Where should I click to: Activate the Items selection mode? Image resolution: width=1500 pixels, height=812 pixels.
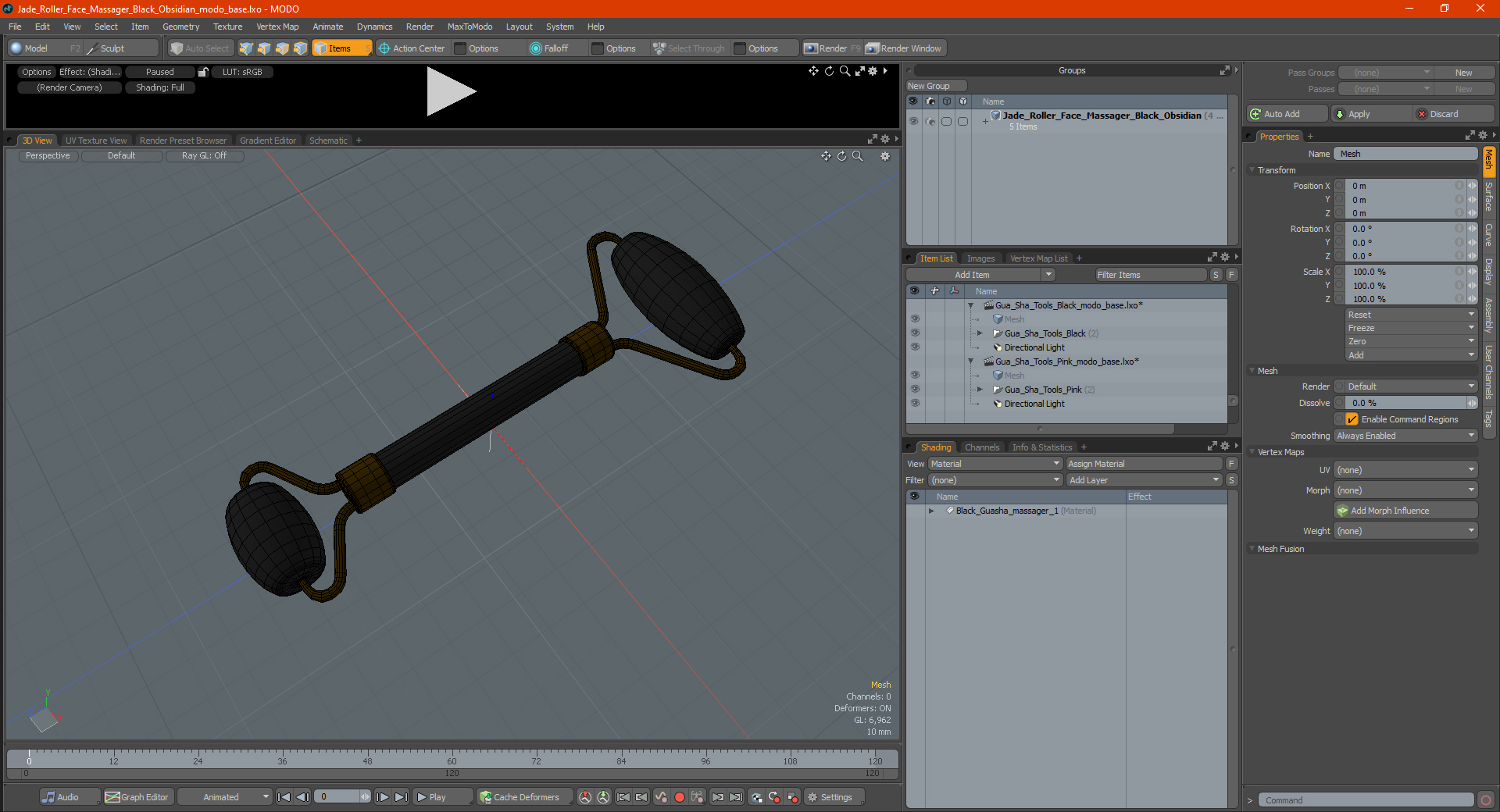(341, 48)
